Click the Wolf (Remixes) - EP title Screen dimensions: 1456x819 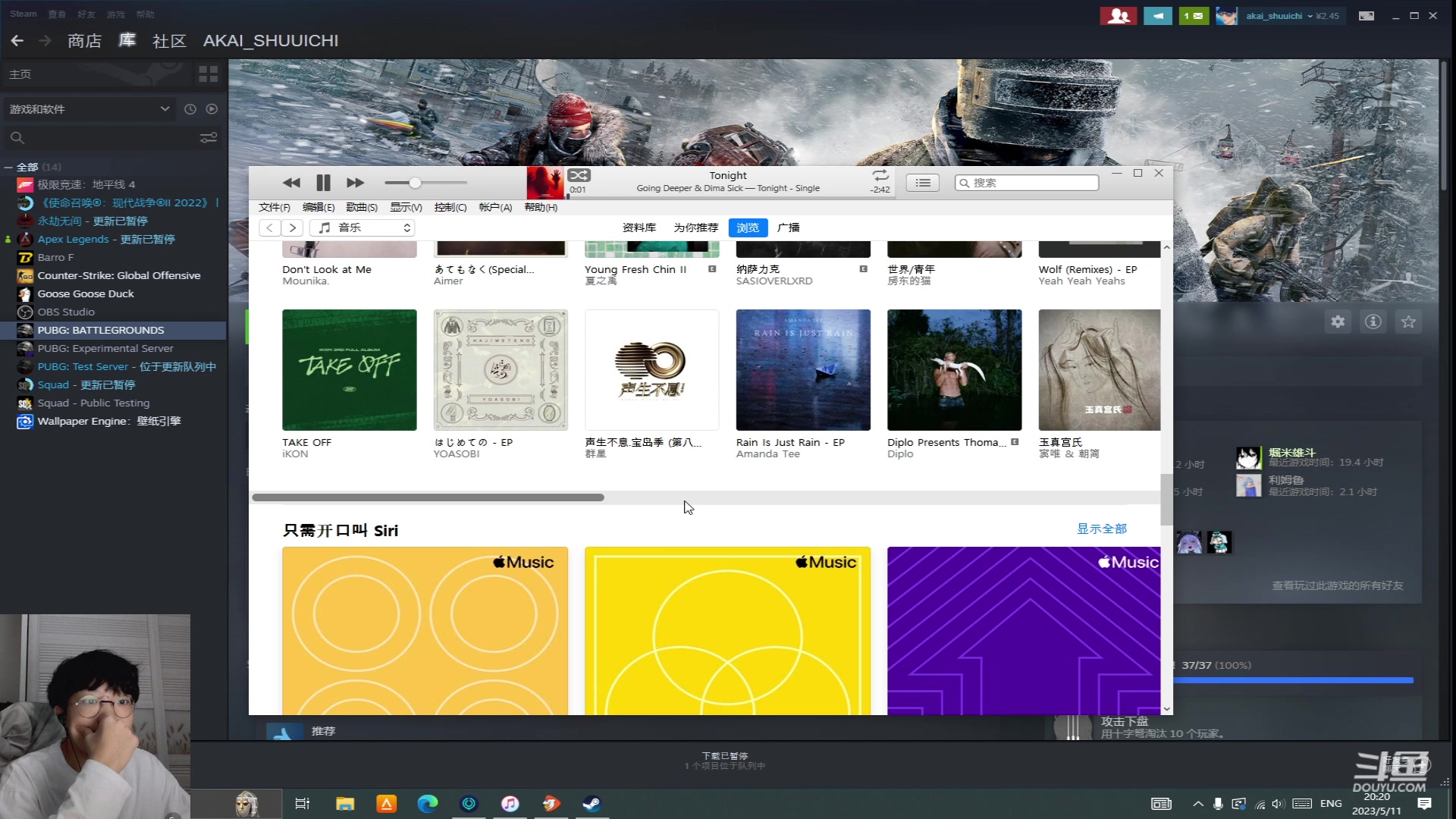point(1087,269)
